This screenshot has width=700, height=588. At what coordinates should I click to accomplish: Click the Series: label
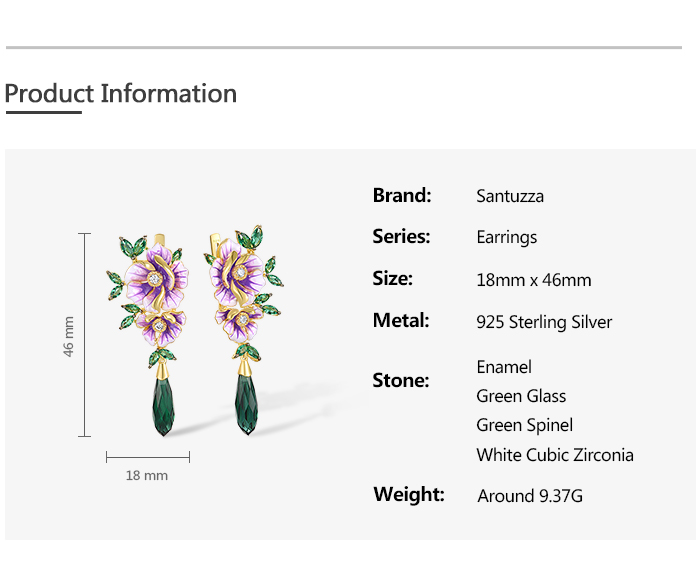coord(402,237)
